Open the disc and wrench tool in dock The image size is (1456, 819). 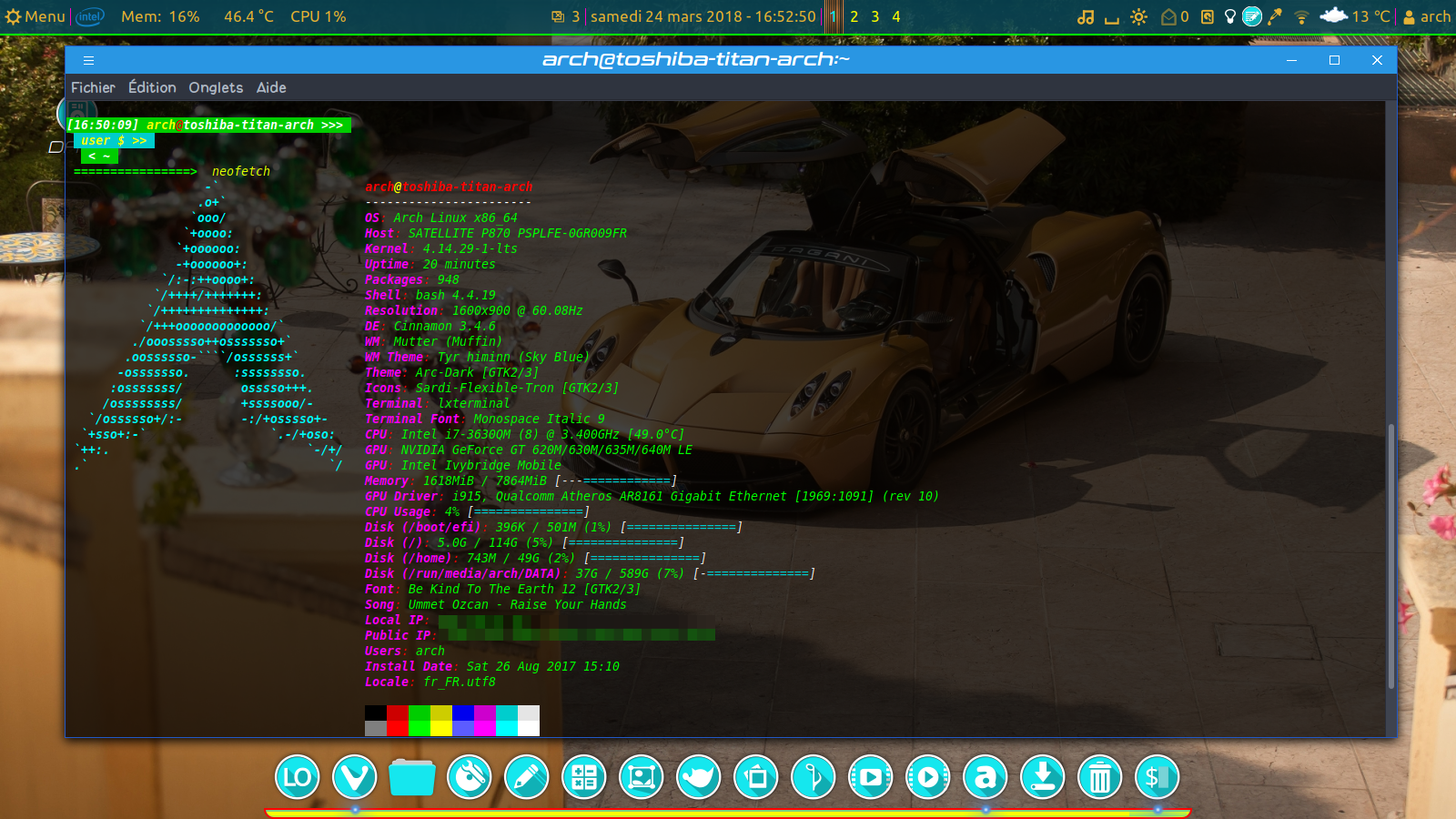[470, 777]
